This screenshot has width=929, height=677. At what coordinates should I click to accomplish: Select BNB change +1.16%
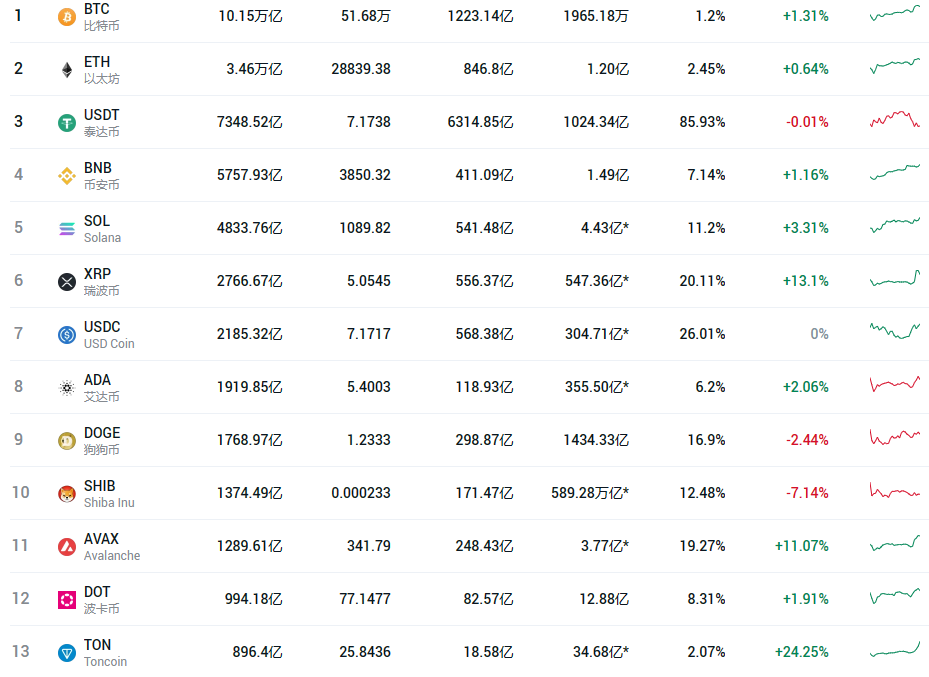pyautogui.click(x=806, y=175)
